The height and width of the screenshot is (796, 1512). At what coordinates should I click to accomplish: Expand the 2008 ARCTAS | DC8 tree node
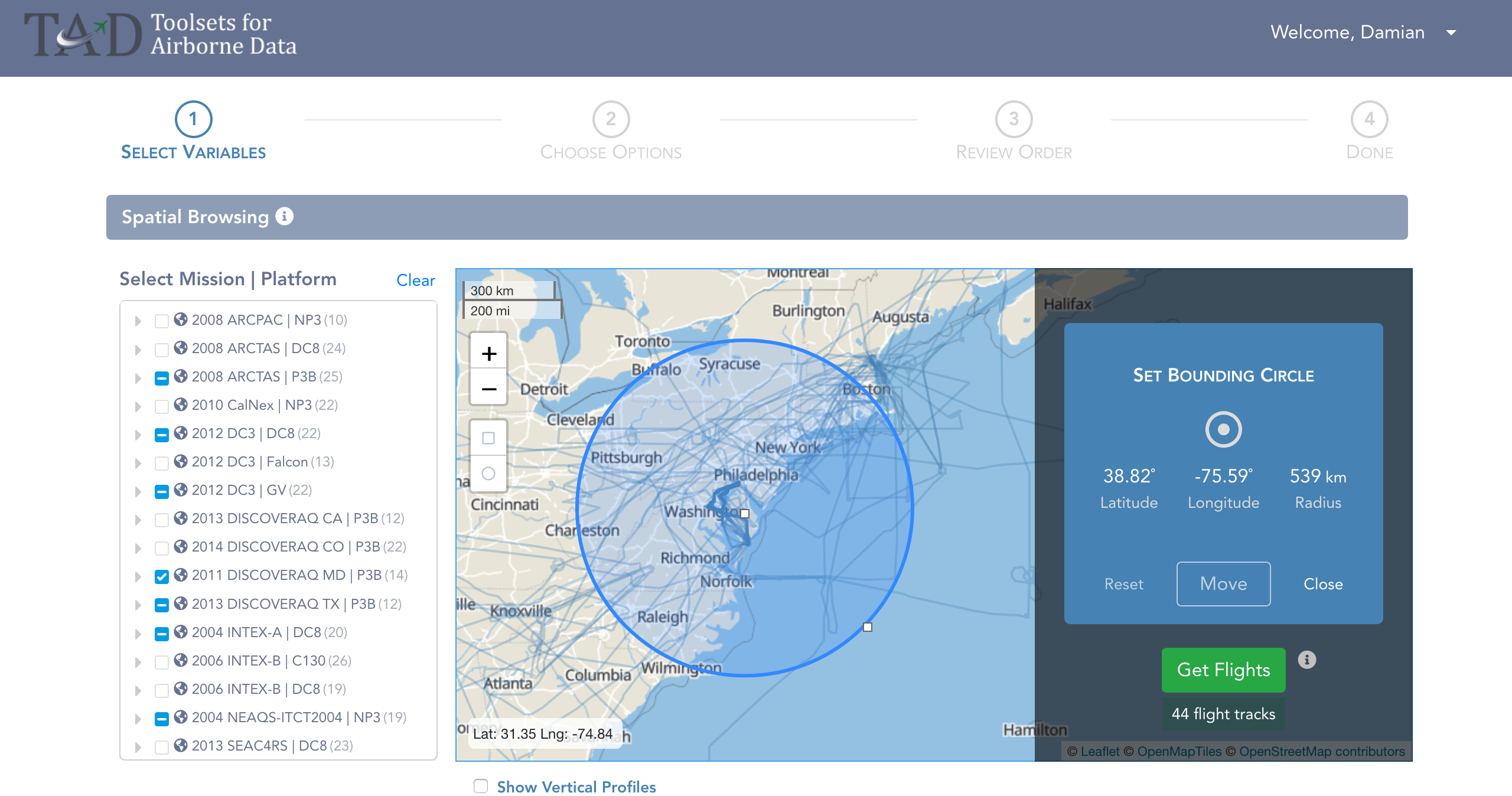[x=138, y=350]
